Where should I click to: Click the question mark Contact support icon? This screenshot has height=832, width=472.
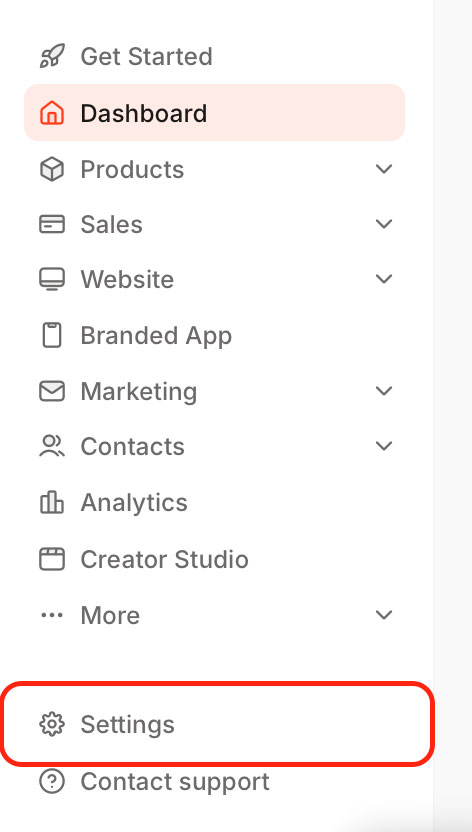(52, 782)
